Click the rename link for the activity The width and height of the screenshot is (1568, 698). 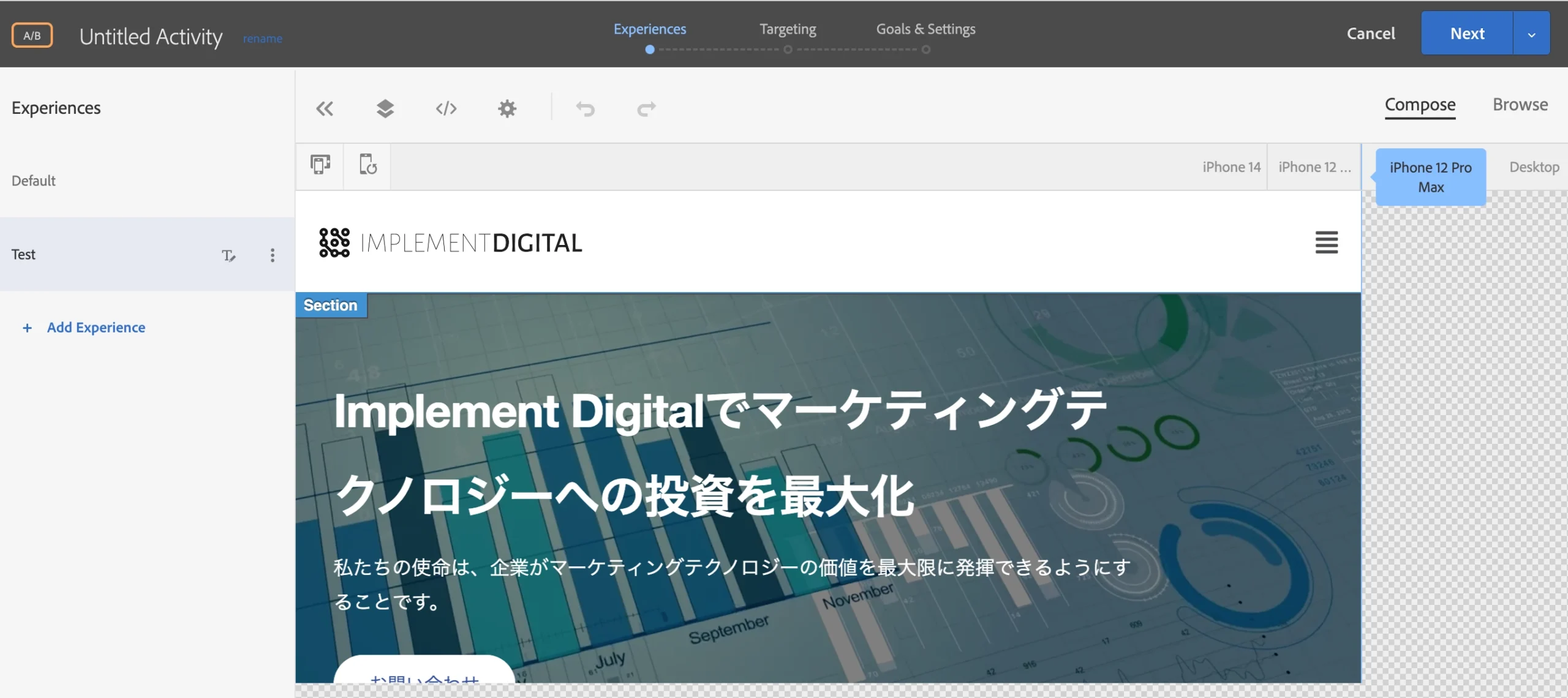coord(262,39)
